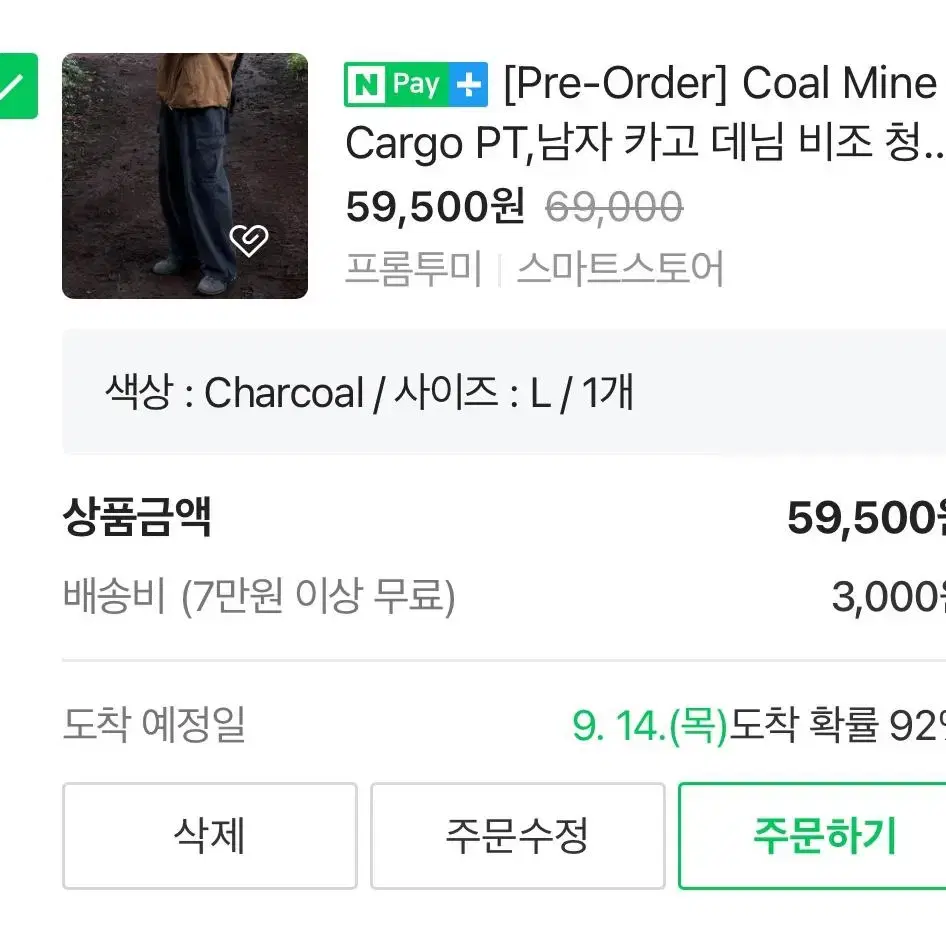Click the 주문수정 edit order button
Screen dimensions: 946x946
[518, 836]
